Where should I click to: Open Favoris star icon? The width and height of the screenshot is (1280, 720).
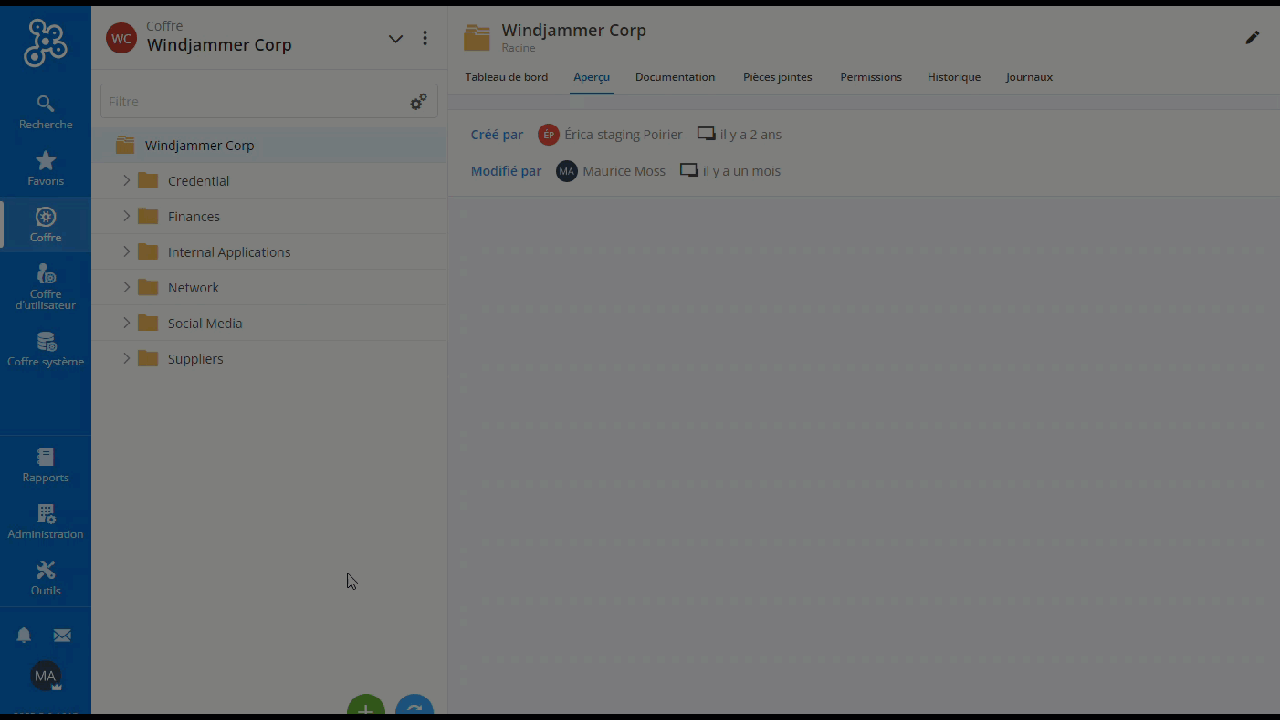45,168
